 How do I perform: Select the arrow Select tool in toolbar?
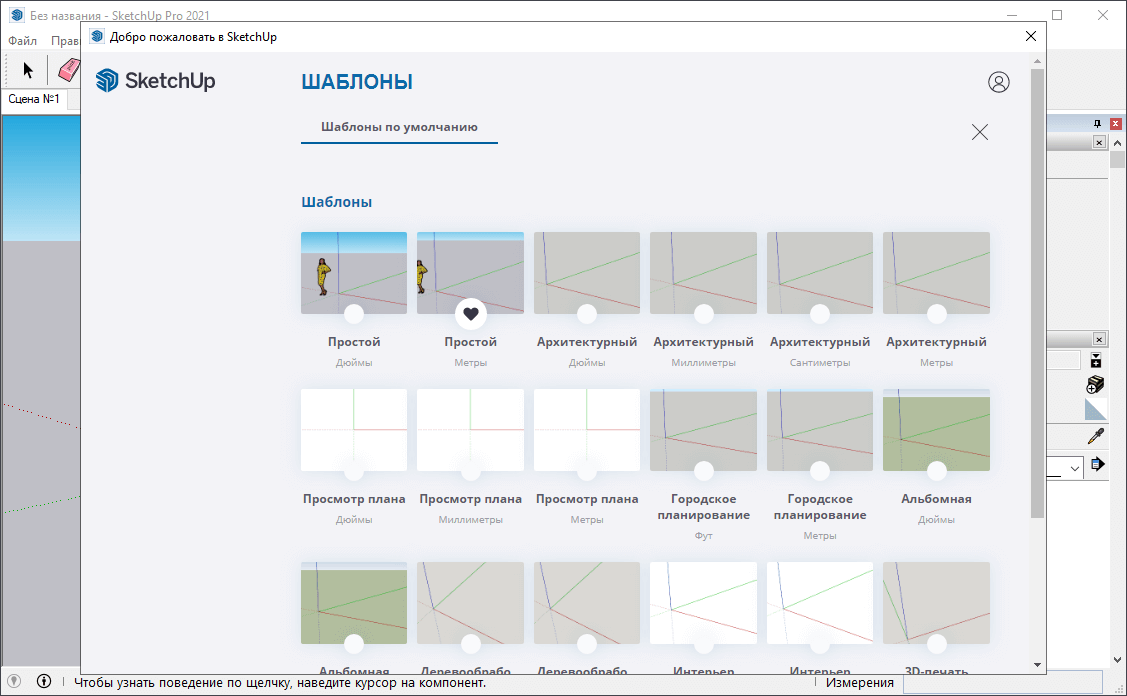(28, 70)
